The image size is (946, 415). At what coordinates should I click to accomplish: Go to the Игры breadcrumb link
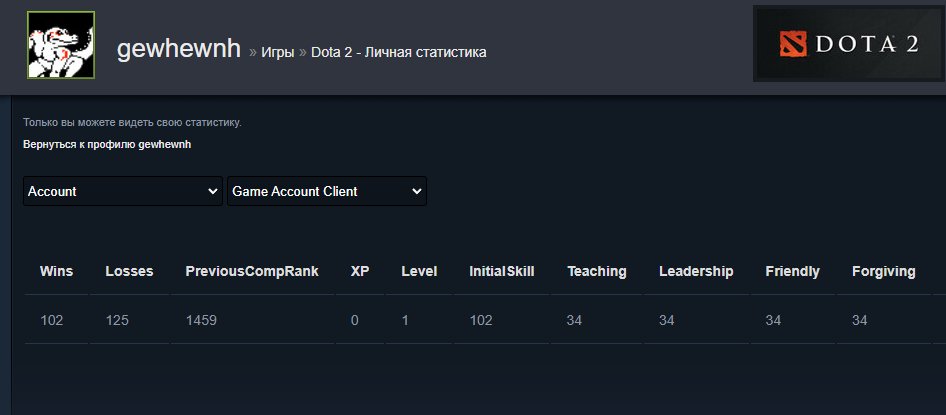pyautogui.click(x=278, y=52)
